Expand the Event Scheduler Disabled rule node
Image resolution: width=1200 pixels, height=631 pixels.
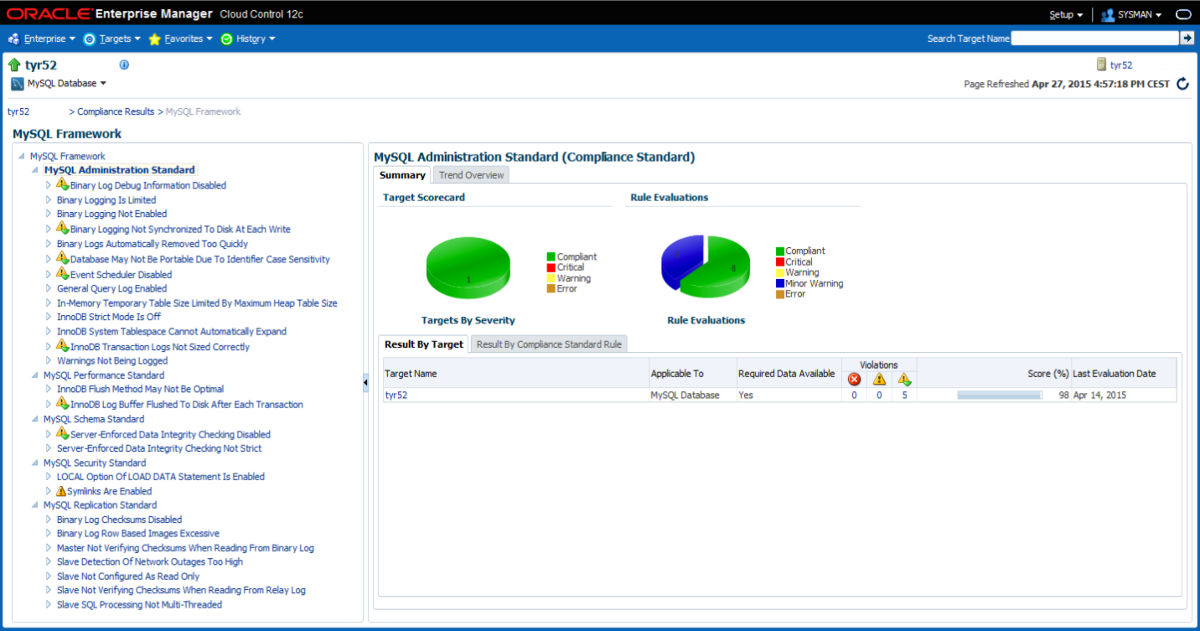pyautogui.click(x=48, y=274)
